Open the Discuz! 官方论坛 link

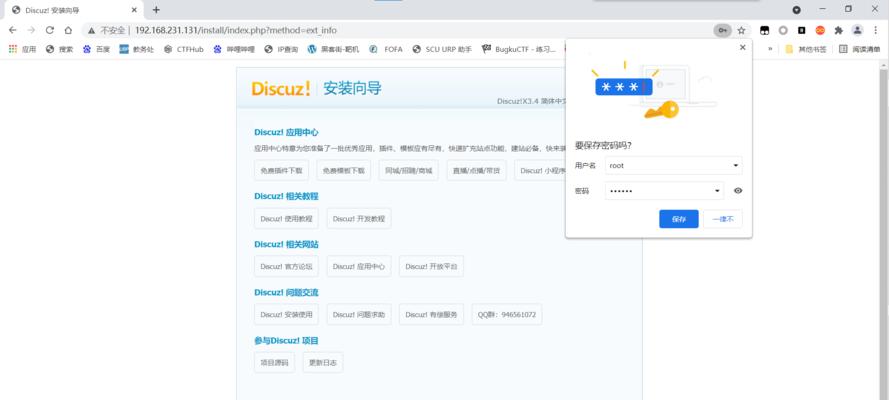[286, 266]
